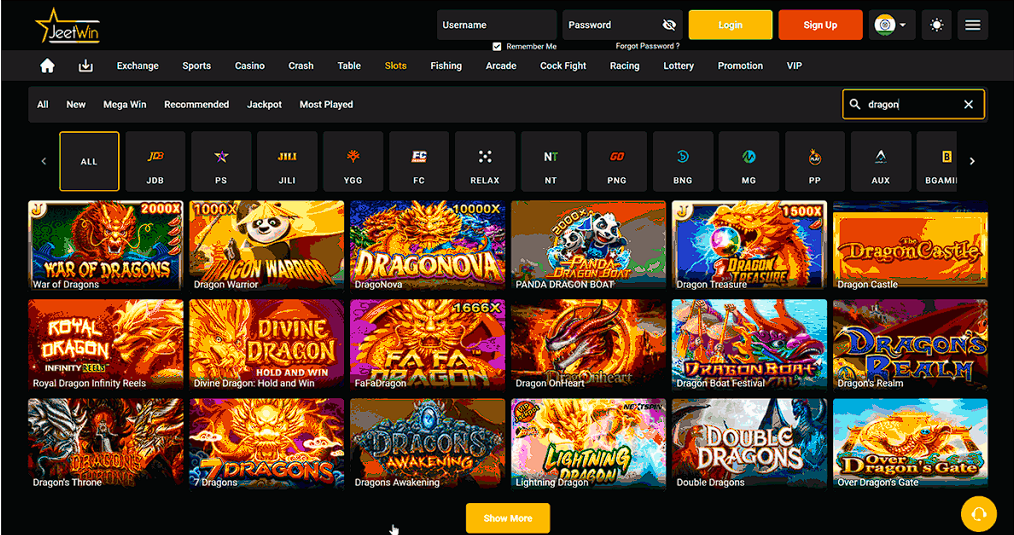Filter by RELAX provider
The height and width of the screenshot is (535, 1014).
(x=485, y=162)
